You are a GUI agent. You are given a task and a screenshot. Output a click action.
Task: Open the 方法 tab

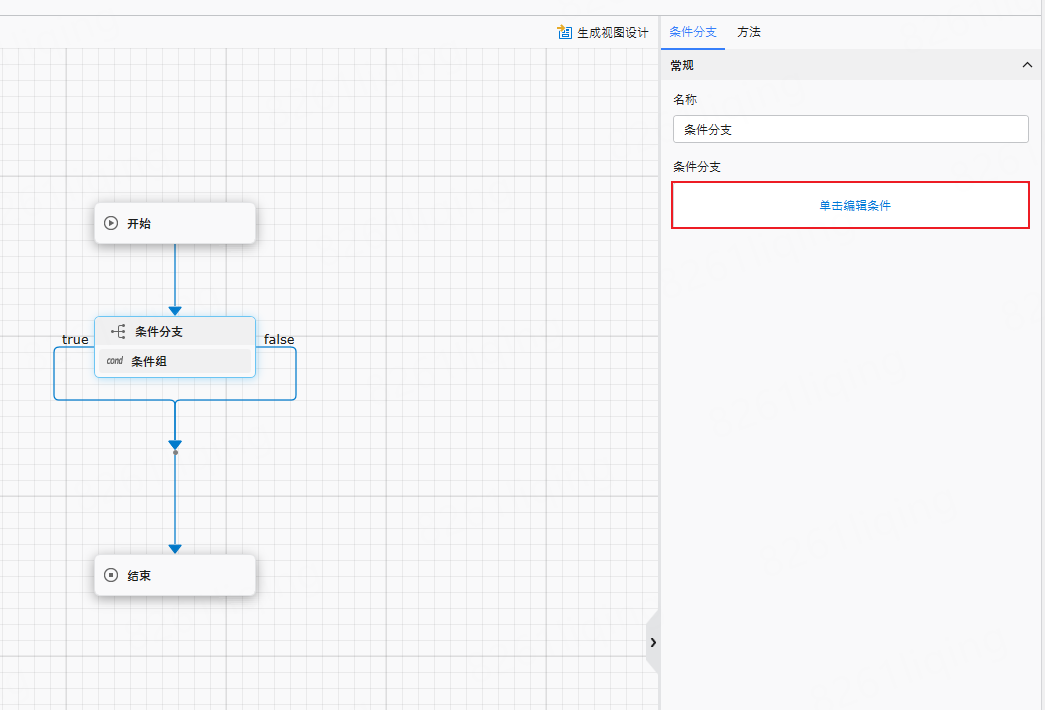pos(749,32)
